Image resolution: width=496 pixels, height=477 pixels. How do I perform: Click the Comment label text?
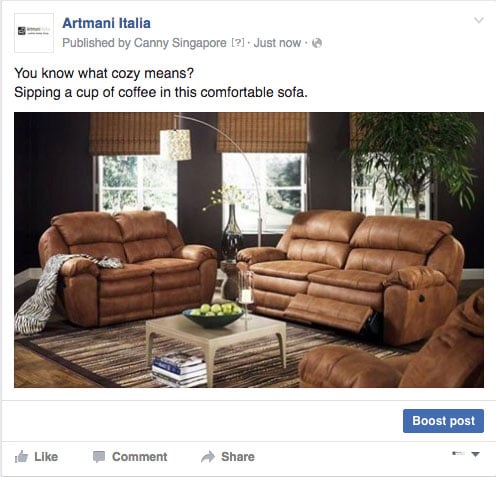pyautogui.click(x=140, y=457)
